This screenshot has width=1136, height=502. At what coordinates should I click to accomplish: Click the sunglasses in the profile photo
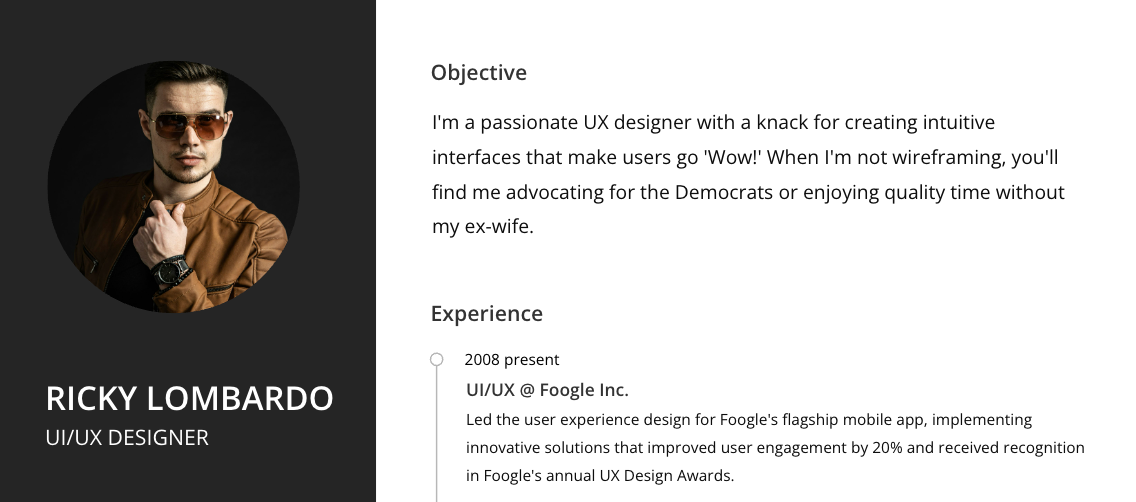[188, 125]
